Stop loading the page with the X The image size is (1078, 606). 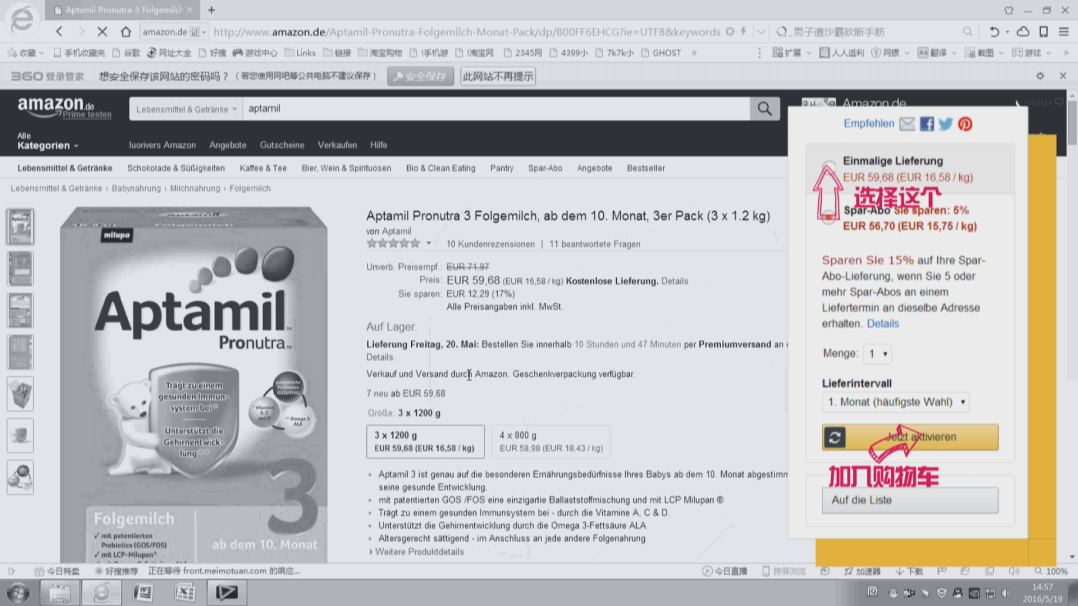[x=102, y=32]
